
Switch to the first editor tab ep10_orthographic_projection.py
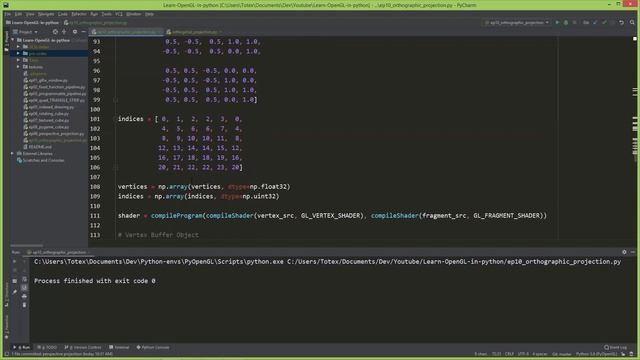tap(127, 32)
